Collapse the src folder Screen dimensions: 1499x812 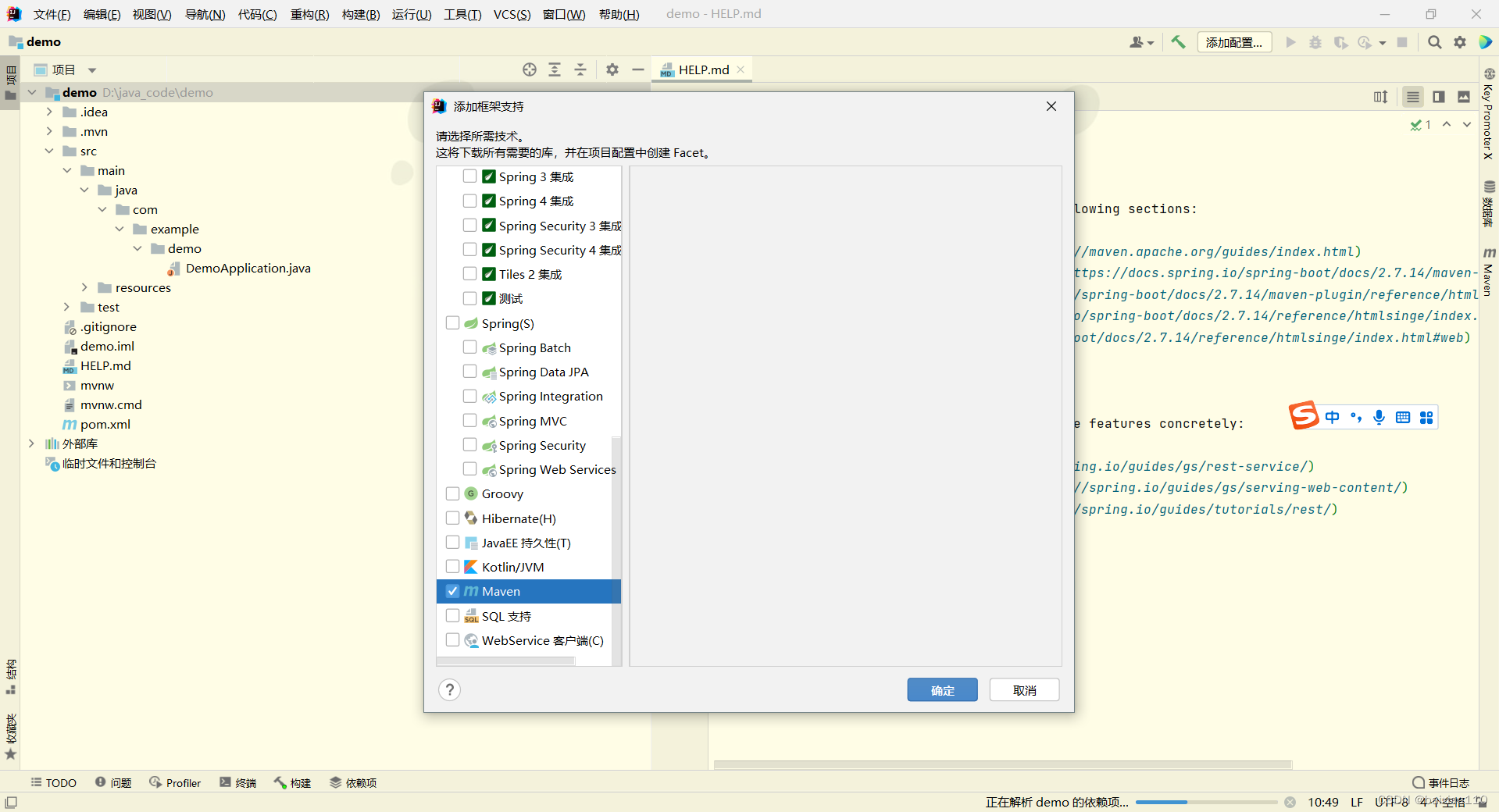49,151
